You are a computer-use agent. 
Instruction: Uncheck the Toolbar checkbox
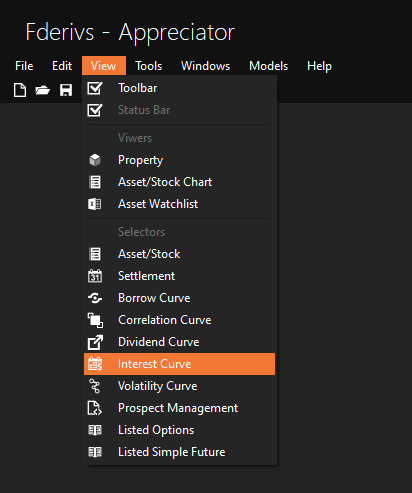tap(95, 88)
